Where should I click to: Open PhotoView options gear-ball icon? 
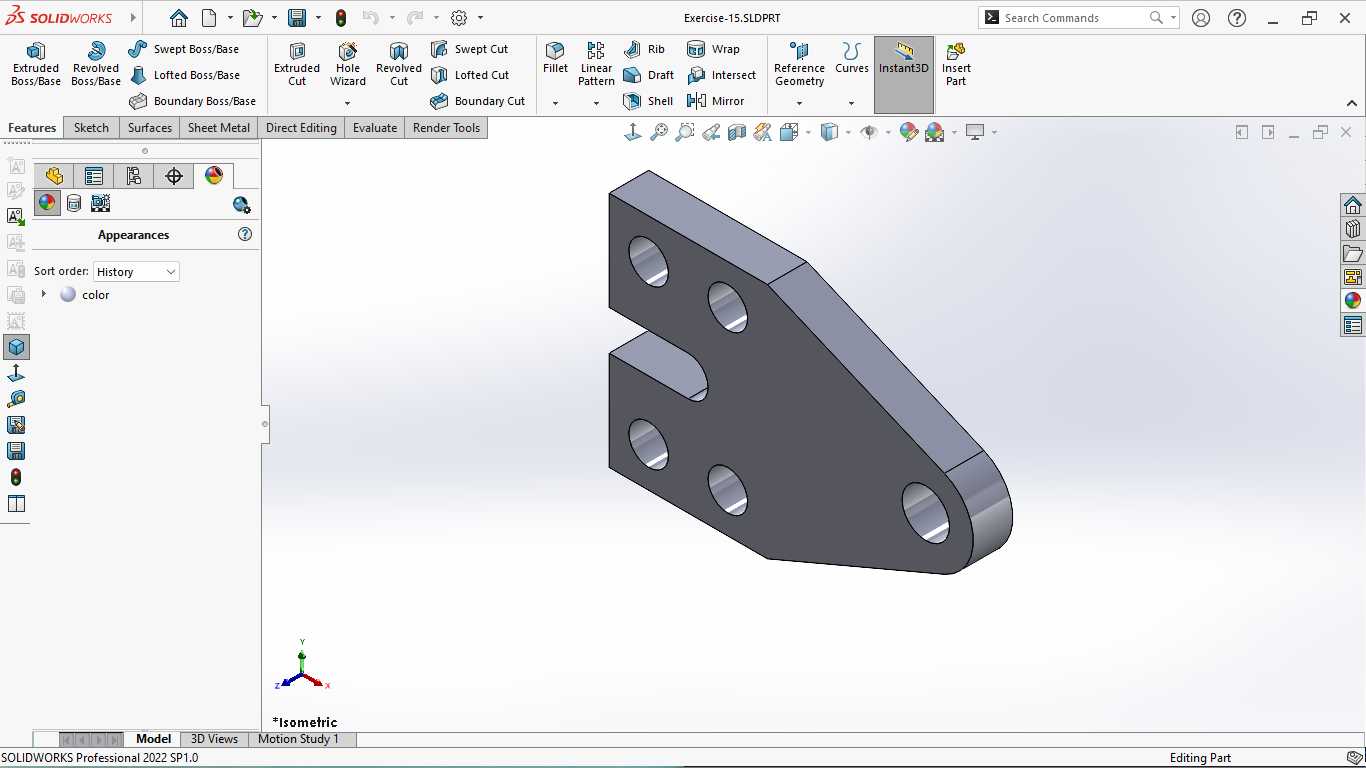tap(241, 204)
